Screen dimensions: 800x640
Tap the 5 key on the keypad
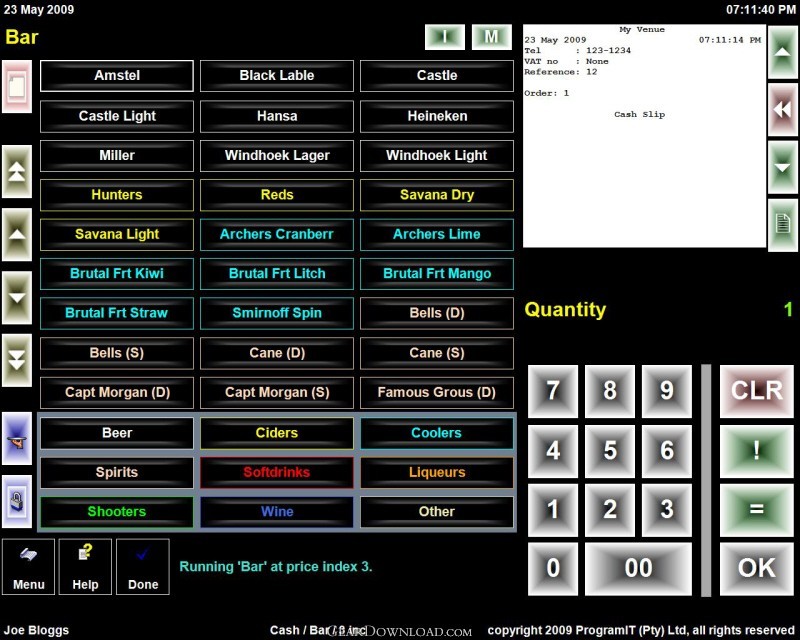pos(610,451)
